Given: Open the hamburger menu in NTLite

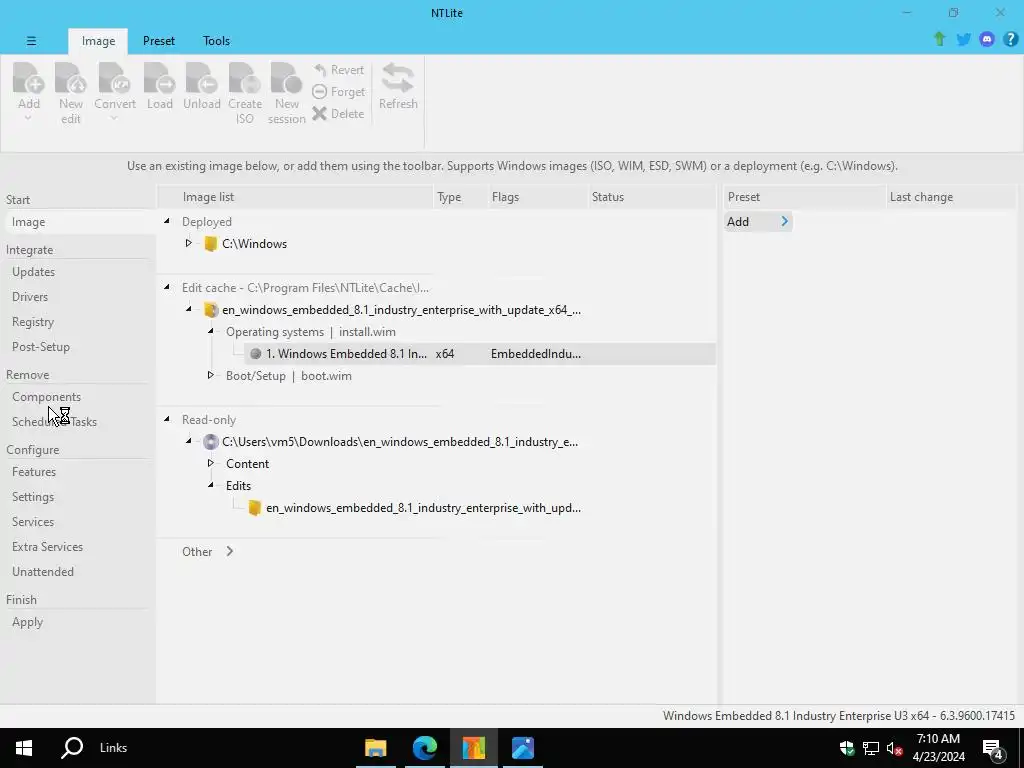Looking at the screenshot, I should [31, 41].
